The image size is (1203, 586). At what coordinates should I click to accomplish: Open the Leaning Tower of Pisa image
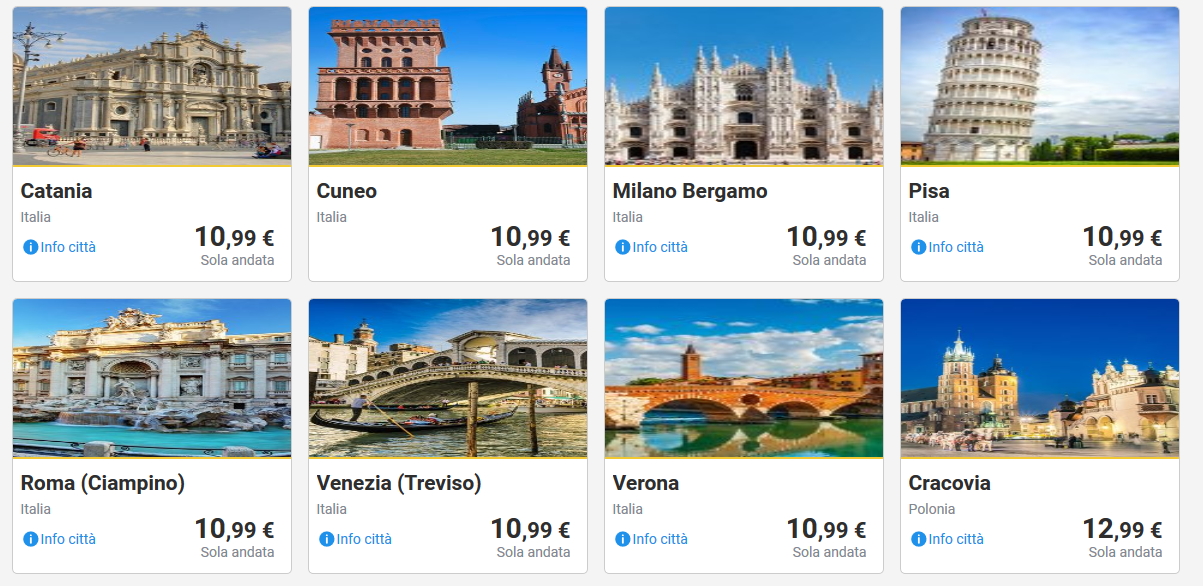pos(1040,86)
